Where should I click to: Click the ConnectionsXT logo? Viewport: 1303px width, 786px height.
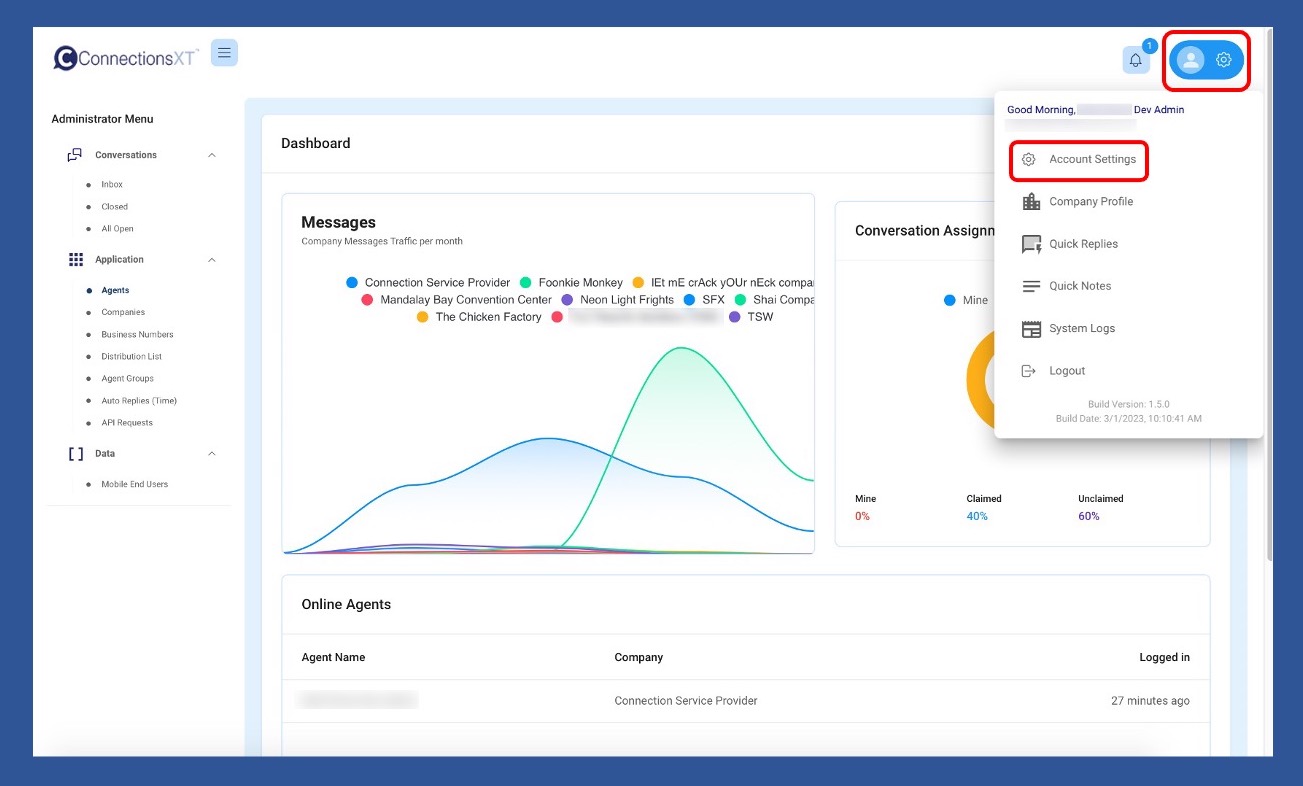[127, 58]
